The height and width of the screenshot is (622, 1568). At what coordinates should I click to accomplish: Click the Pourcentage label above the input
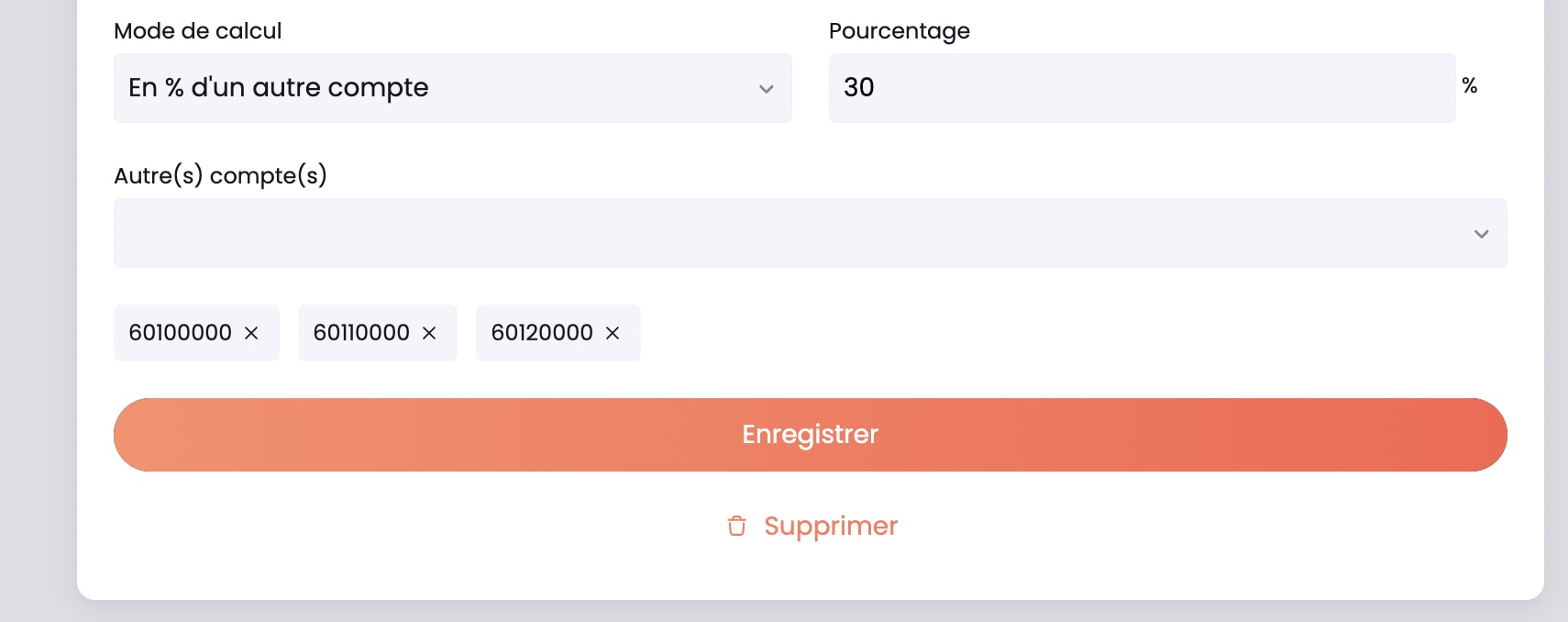[x=899, y=30]
